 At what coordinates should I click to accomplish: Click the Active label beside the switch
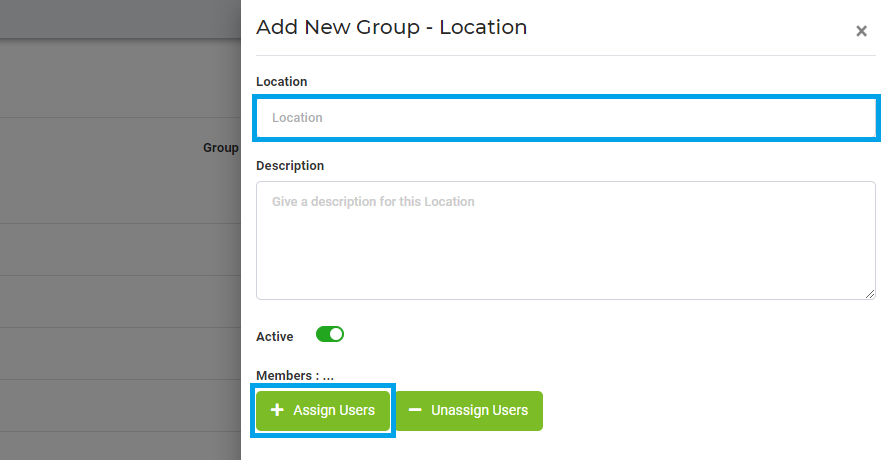tap(275, 337)
